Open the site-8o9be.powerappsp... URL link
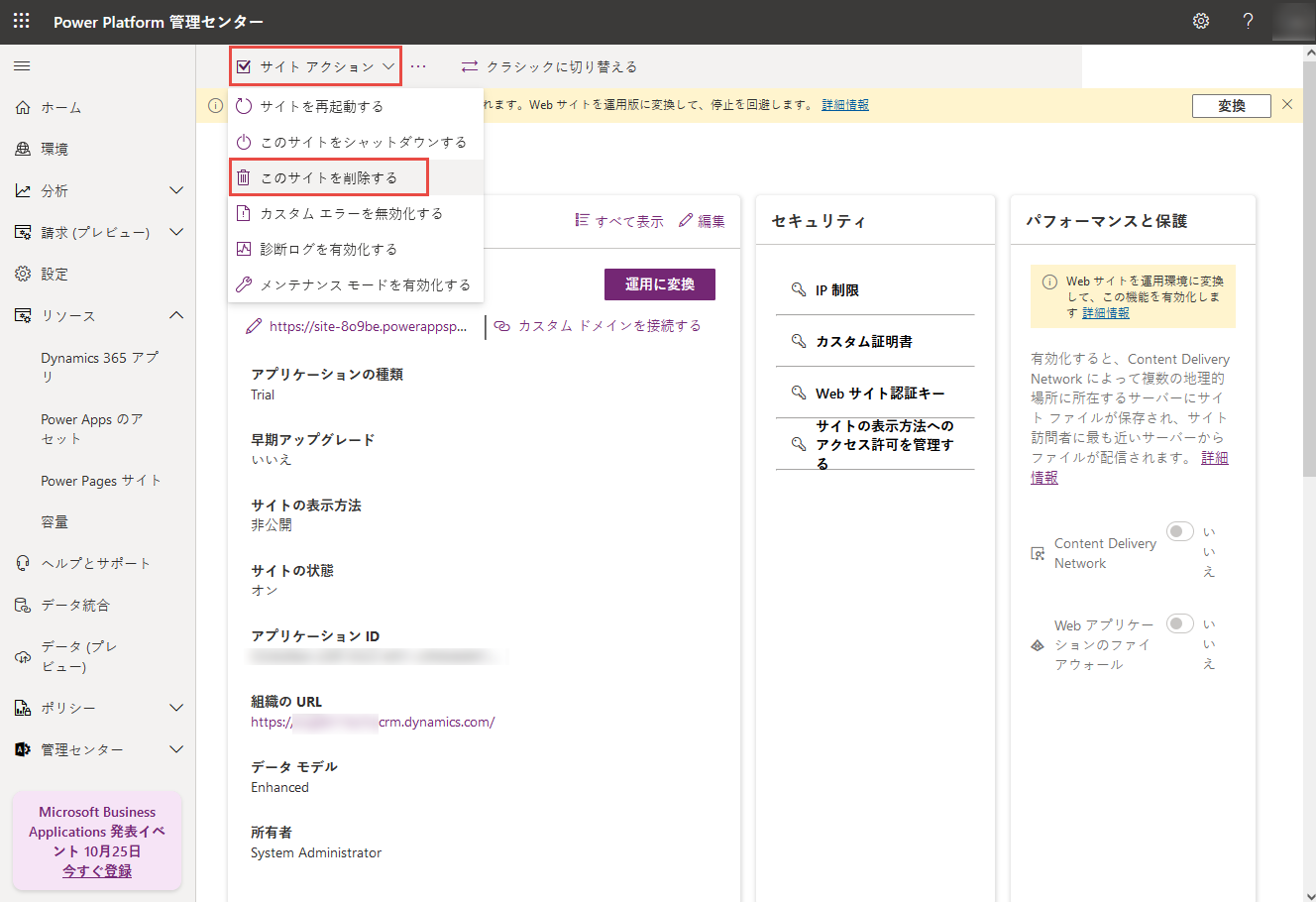 coord(368,326)
